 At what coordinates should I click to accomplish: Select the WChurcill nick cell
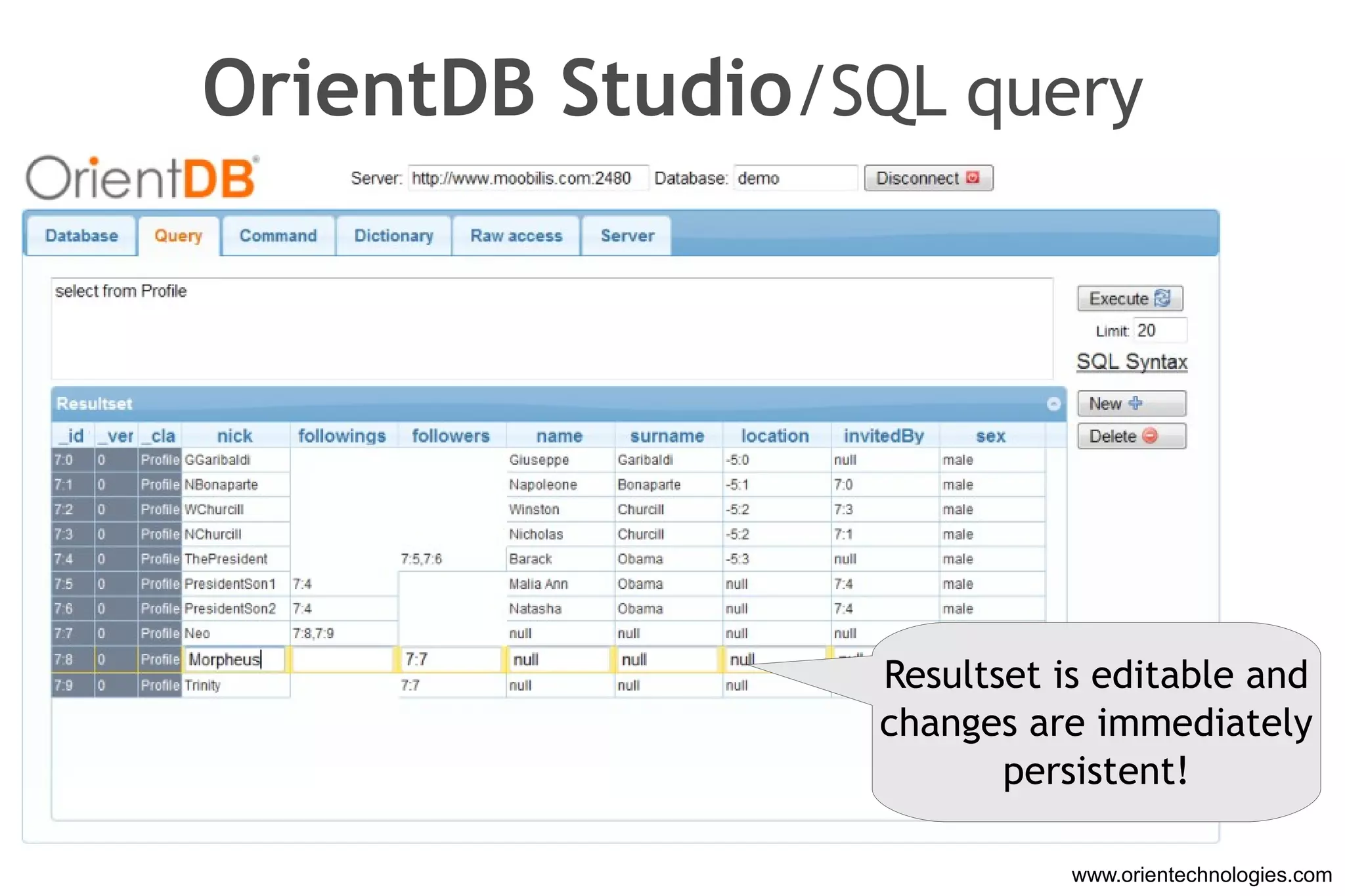point(235,509)
